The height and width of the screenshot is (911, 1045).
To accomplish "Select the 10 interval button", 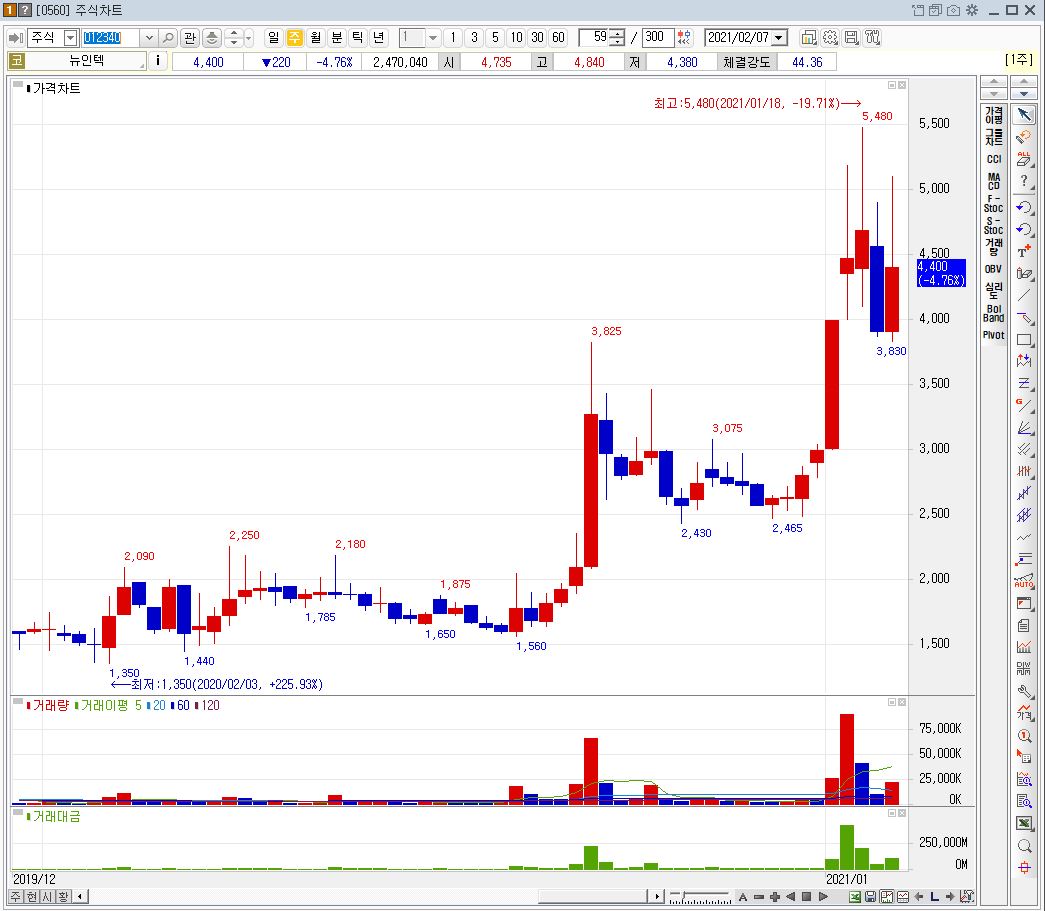I will click(x=517, y=38).
